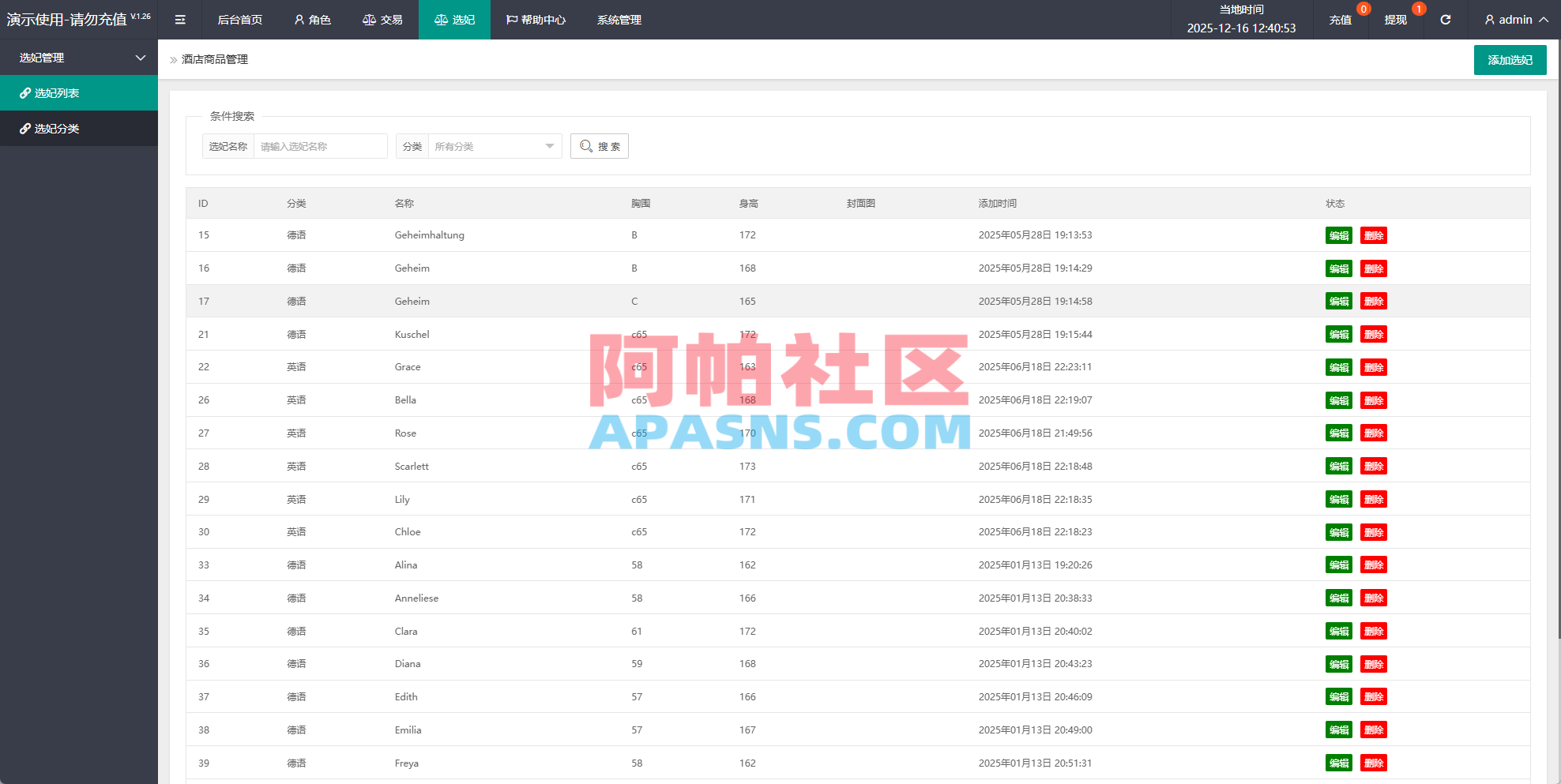1561x784 pixels.
Task: Open the 充值 recharge notifications
Action: coord(1340,20)
